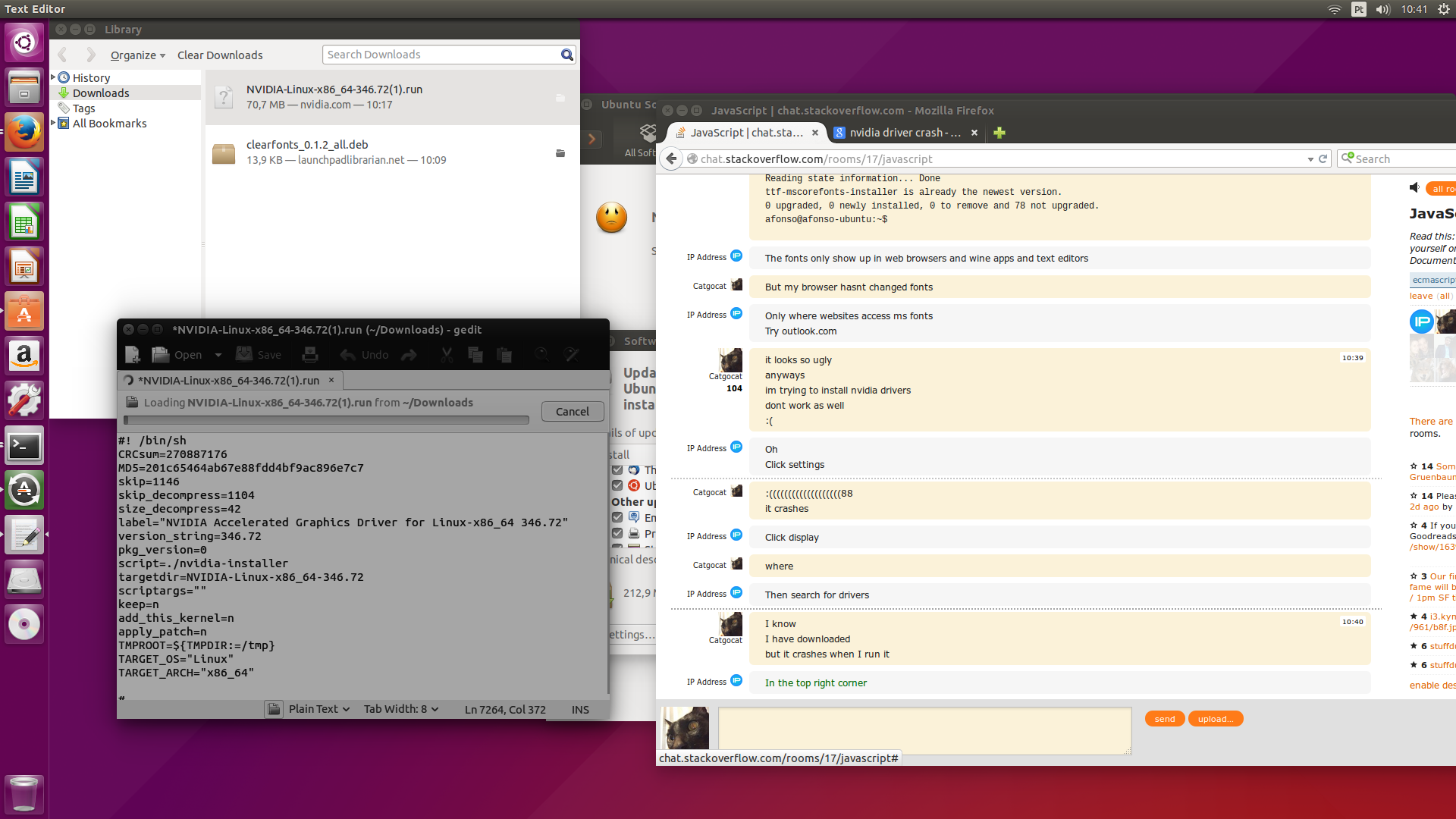Click send button in chat
Viewport: 1456px width, 819px height.
[1165, 719]
